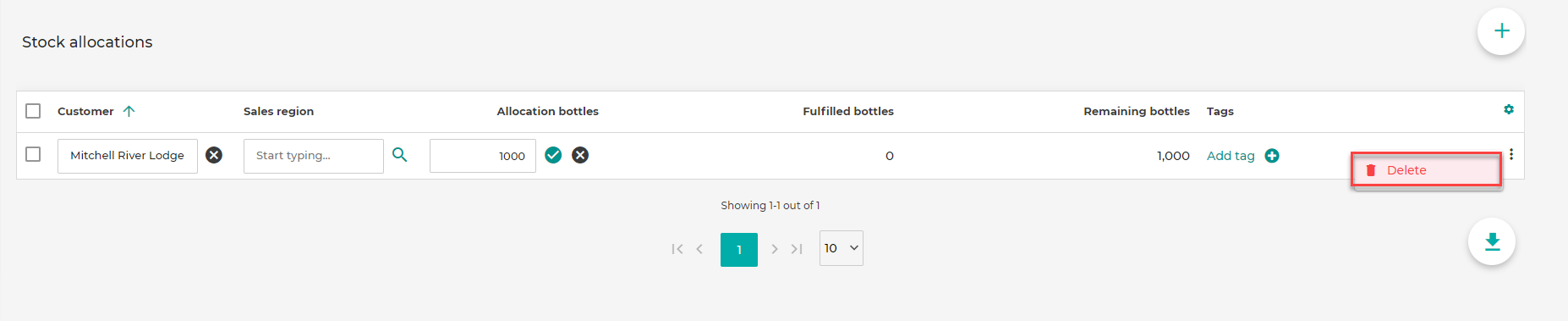Image resolution: width=1568 pixels, height=321 pixels.
Task: Click the plus icon beside Add tag
Action: coord(1272,156)
